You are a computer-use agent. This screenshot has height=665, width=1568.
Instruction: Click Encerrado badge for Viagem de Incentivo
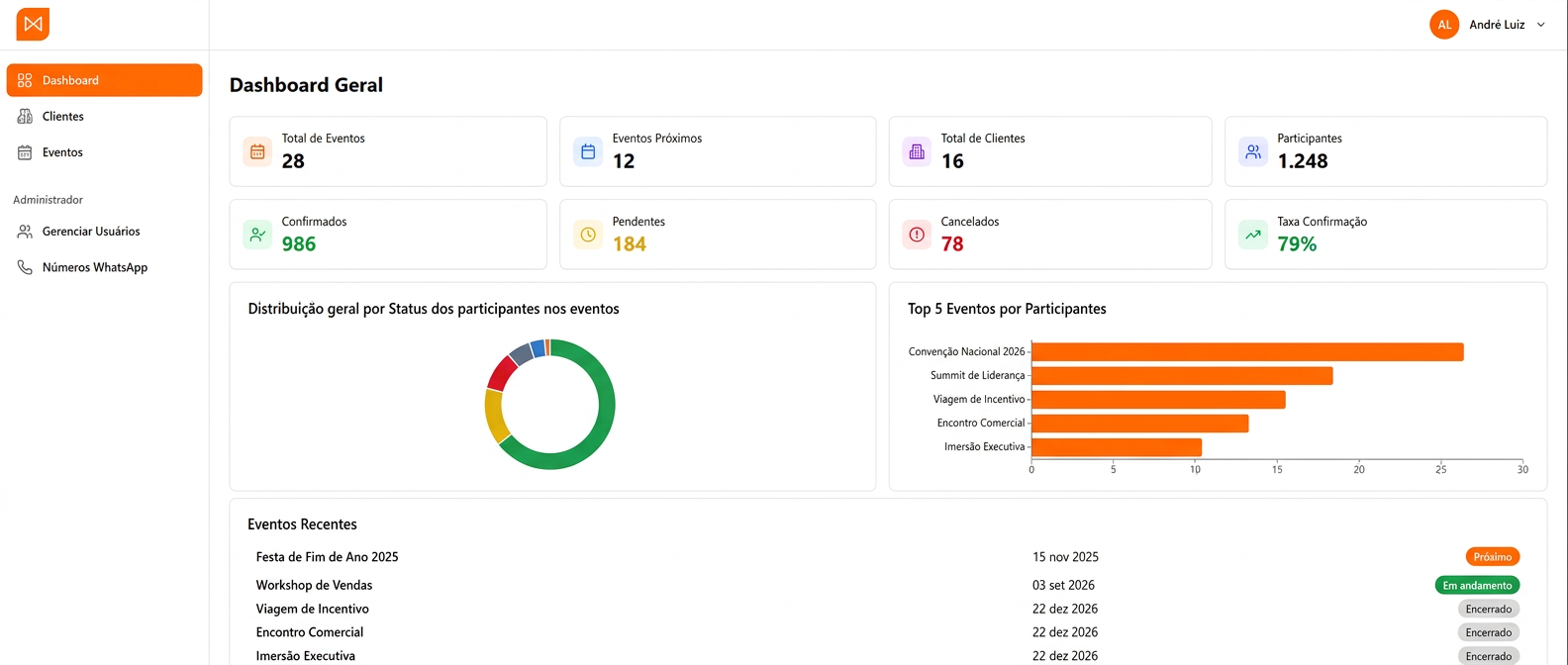click(x=1489, y=609)
